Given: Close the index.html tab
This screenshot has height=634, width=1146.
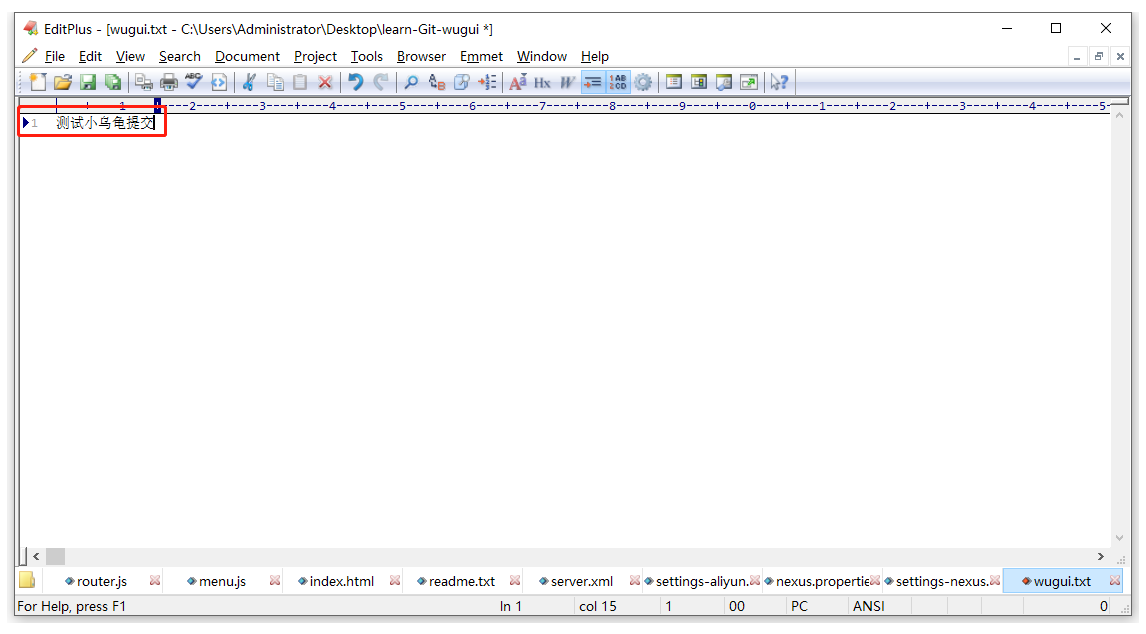Looking at the screenshot, I should (395, 581).
